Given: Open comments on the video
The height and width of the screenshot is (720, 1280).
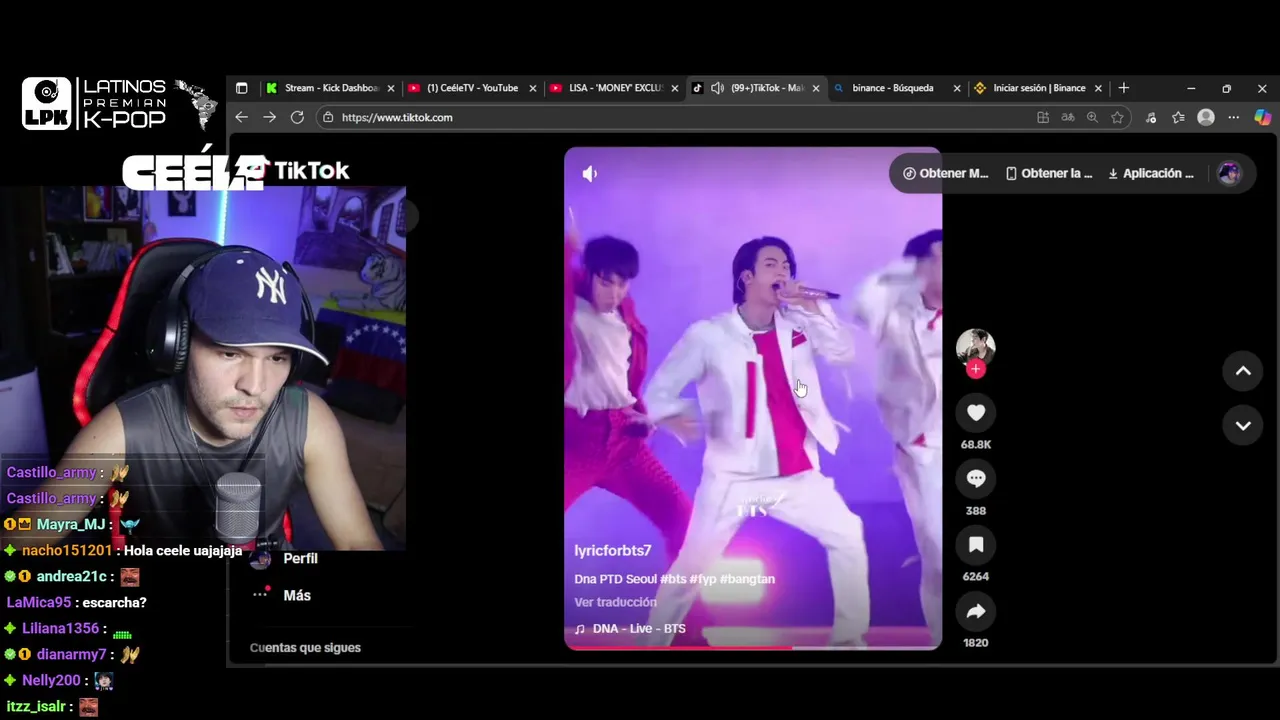Looking at the screenshot, I should (x=976, y=479).
